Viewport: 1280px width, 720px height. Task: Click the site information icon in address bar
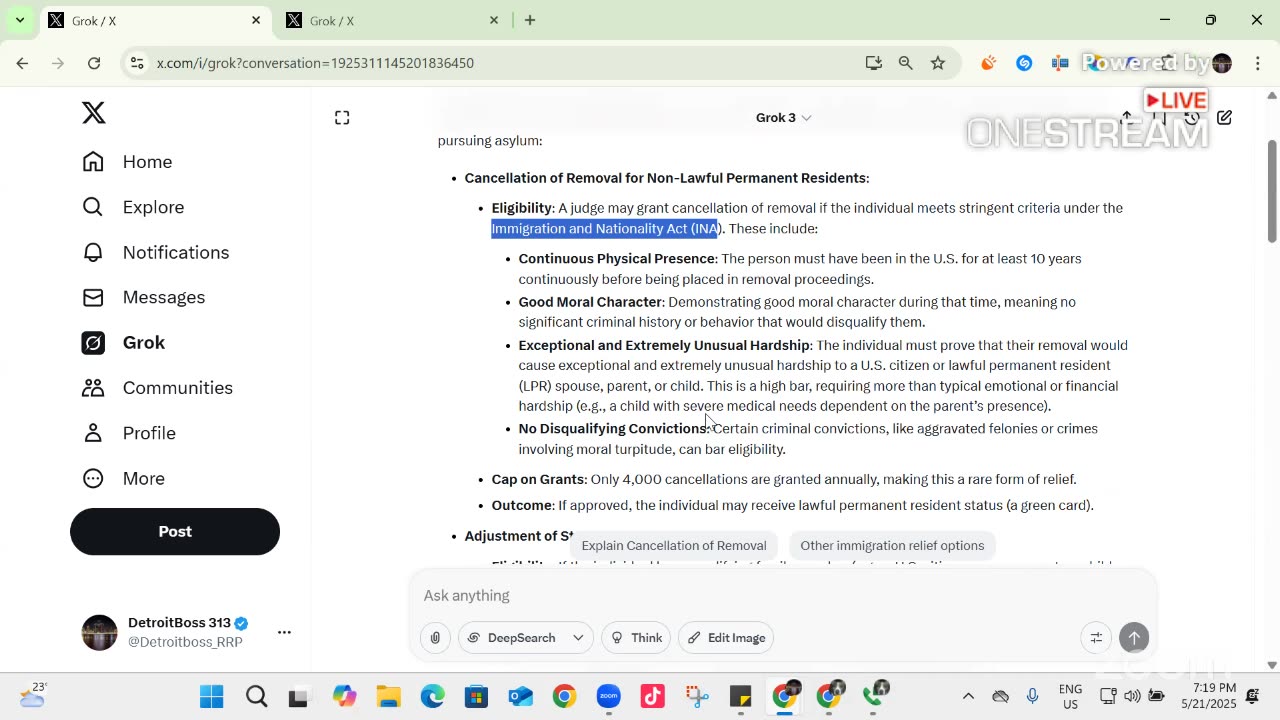click(138, 63)
